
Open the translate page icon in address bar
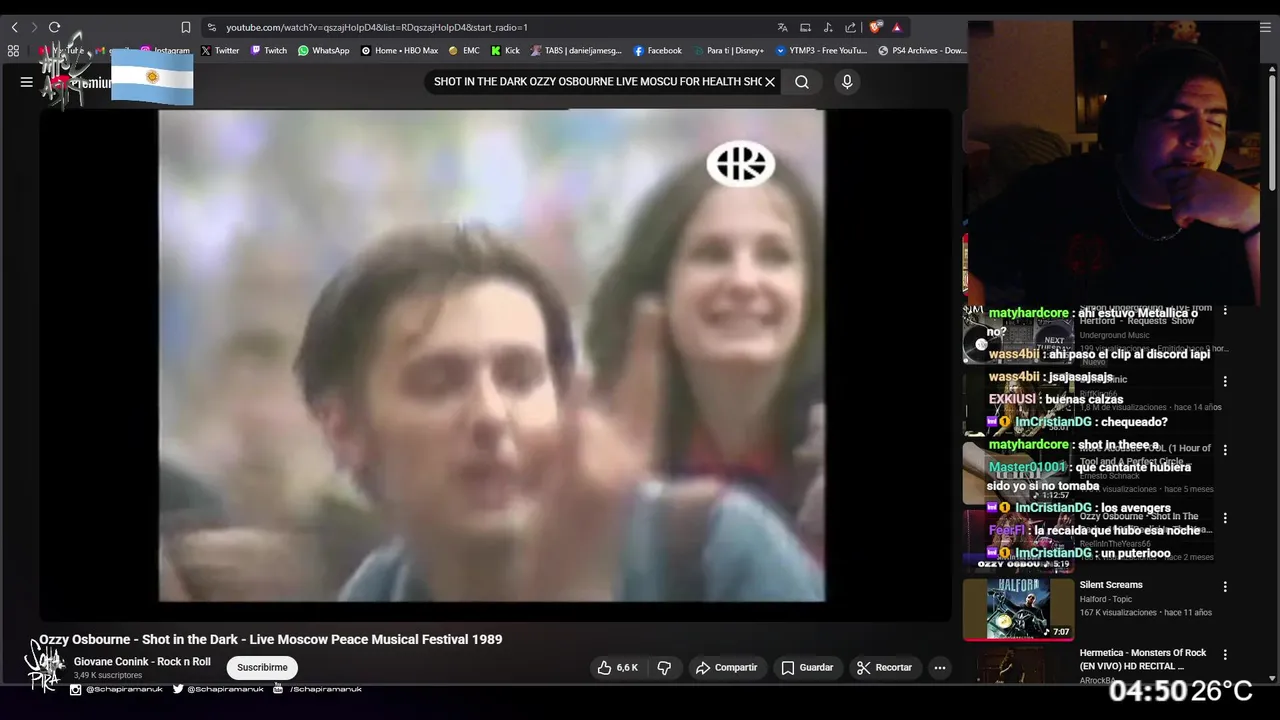click(782, 27)
